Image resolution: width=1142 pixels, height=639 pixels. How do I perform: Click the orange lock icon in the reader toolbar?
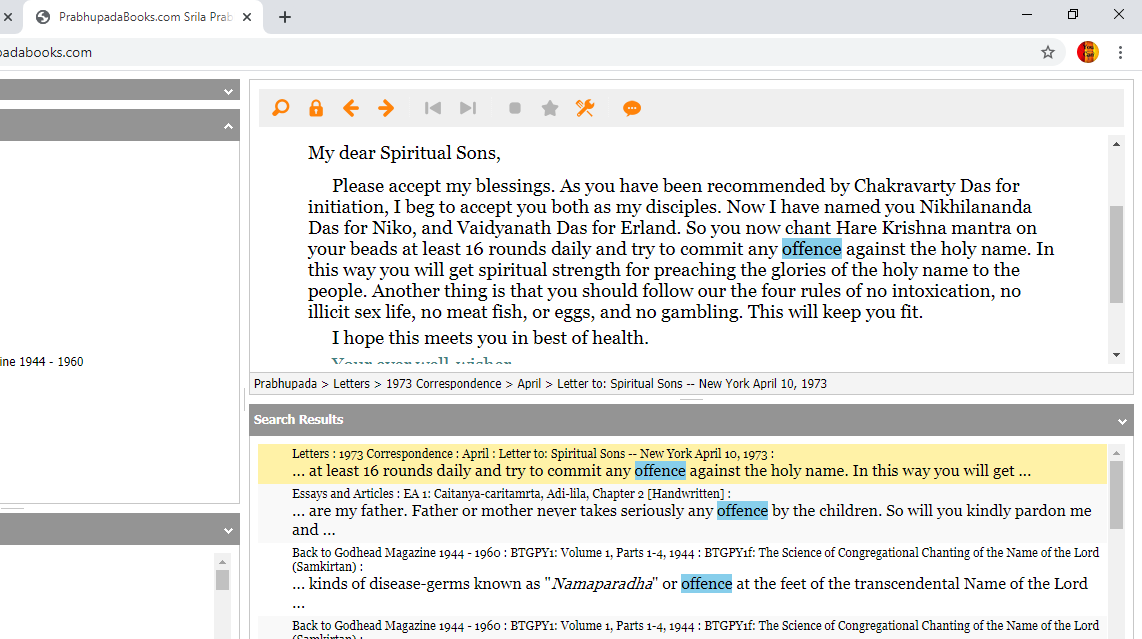tap(315, 109)
